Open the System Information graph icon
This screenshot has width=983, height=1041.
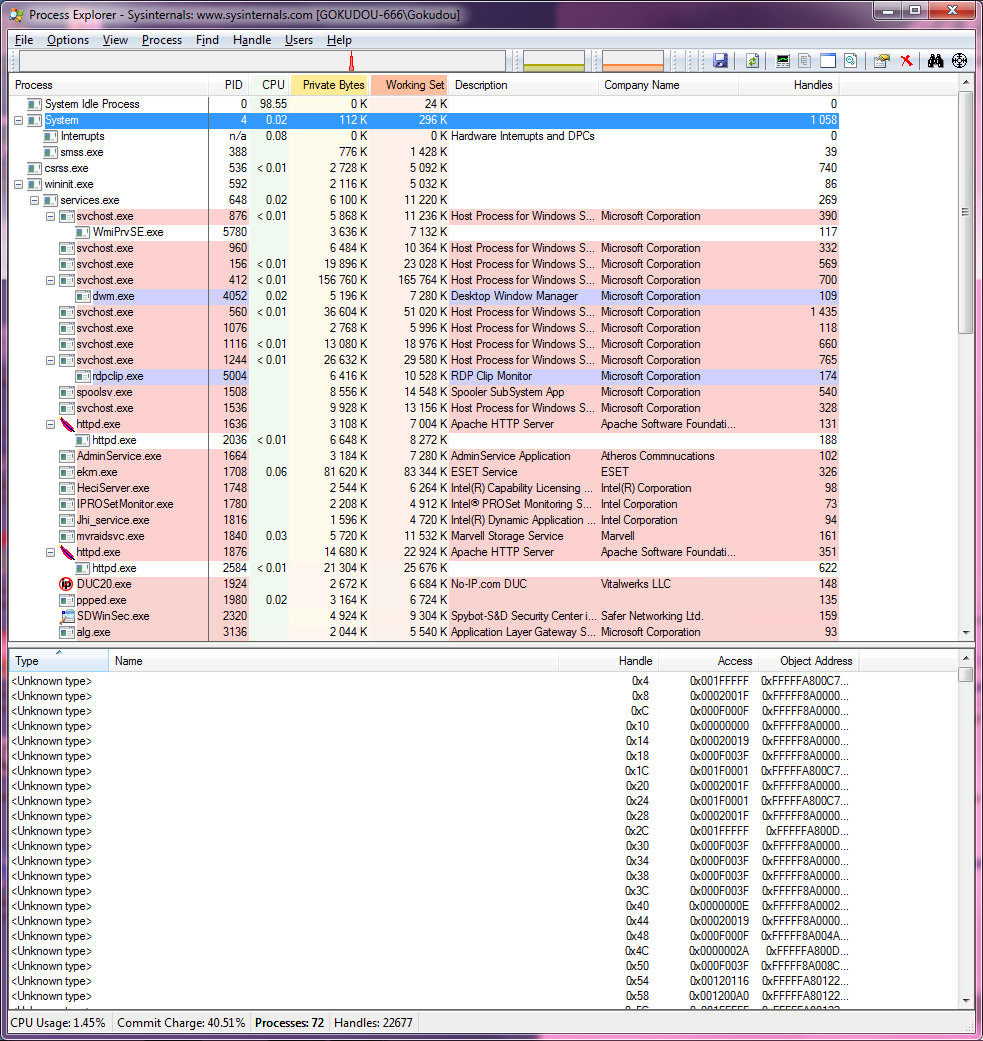coord(783,61)
